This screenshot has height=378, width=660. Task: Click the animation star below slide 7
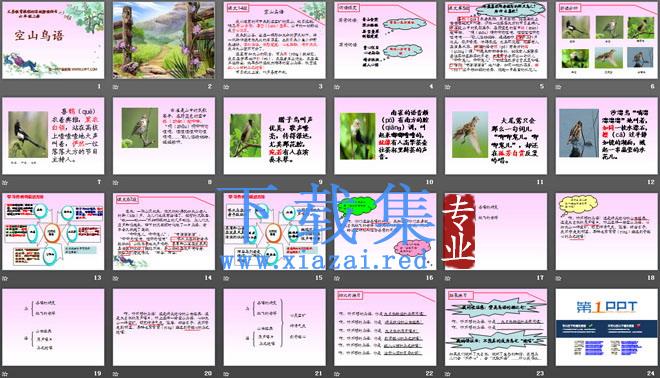[x=5, y=183]
